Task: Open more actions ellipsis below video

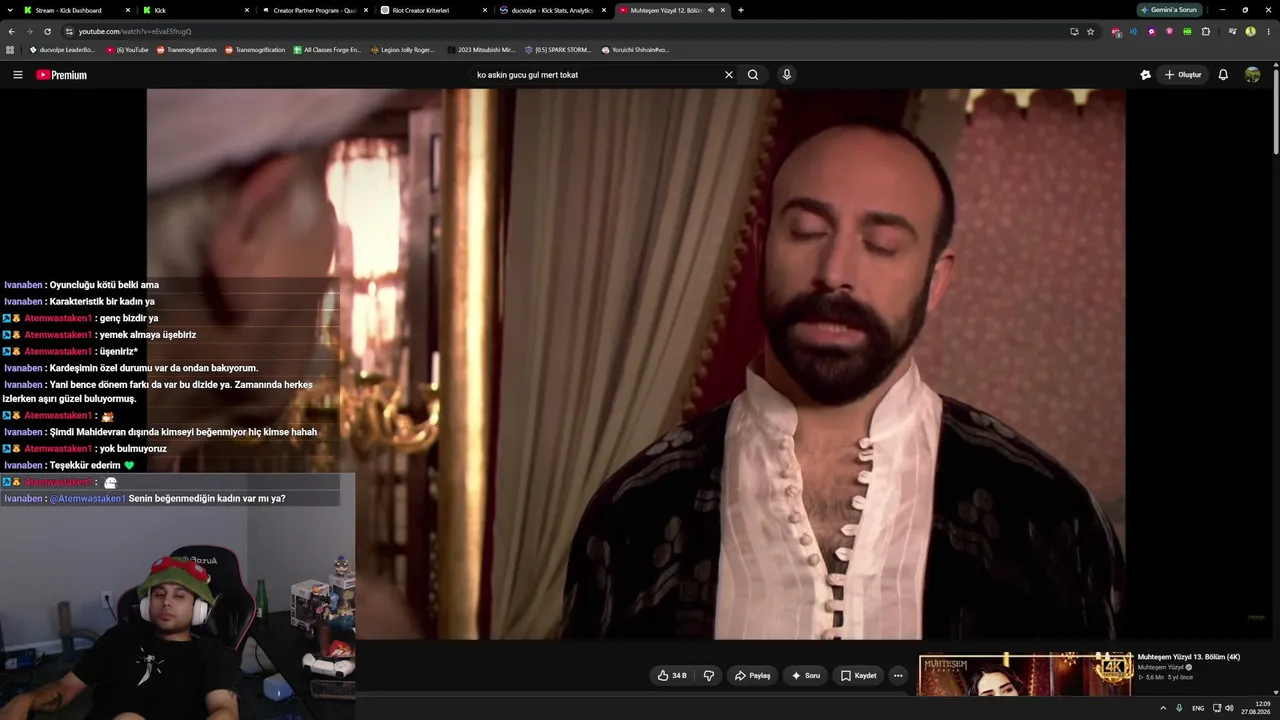Action: coord(898,676)
